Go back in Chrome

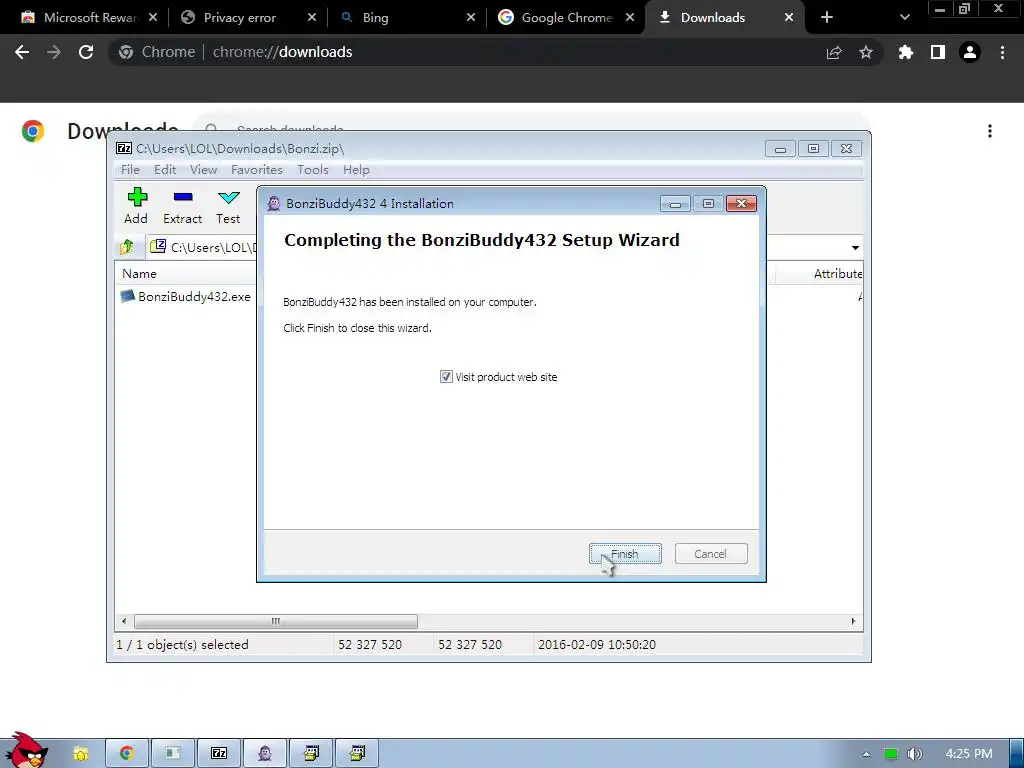[x=22, y=52]
